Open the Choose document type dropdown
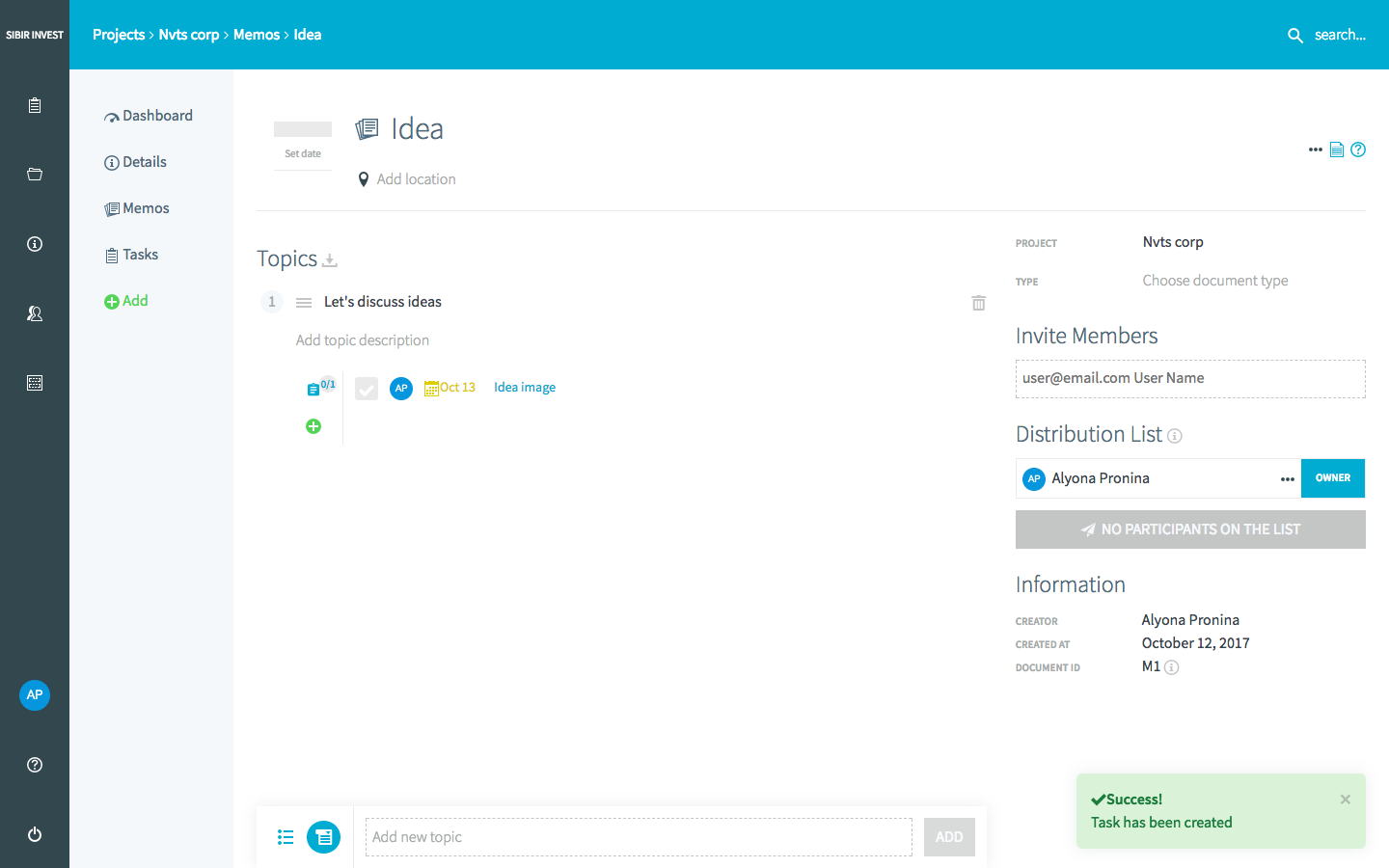Viewport: 1389px width, 868px height. tap(1215, 281)
